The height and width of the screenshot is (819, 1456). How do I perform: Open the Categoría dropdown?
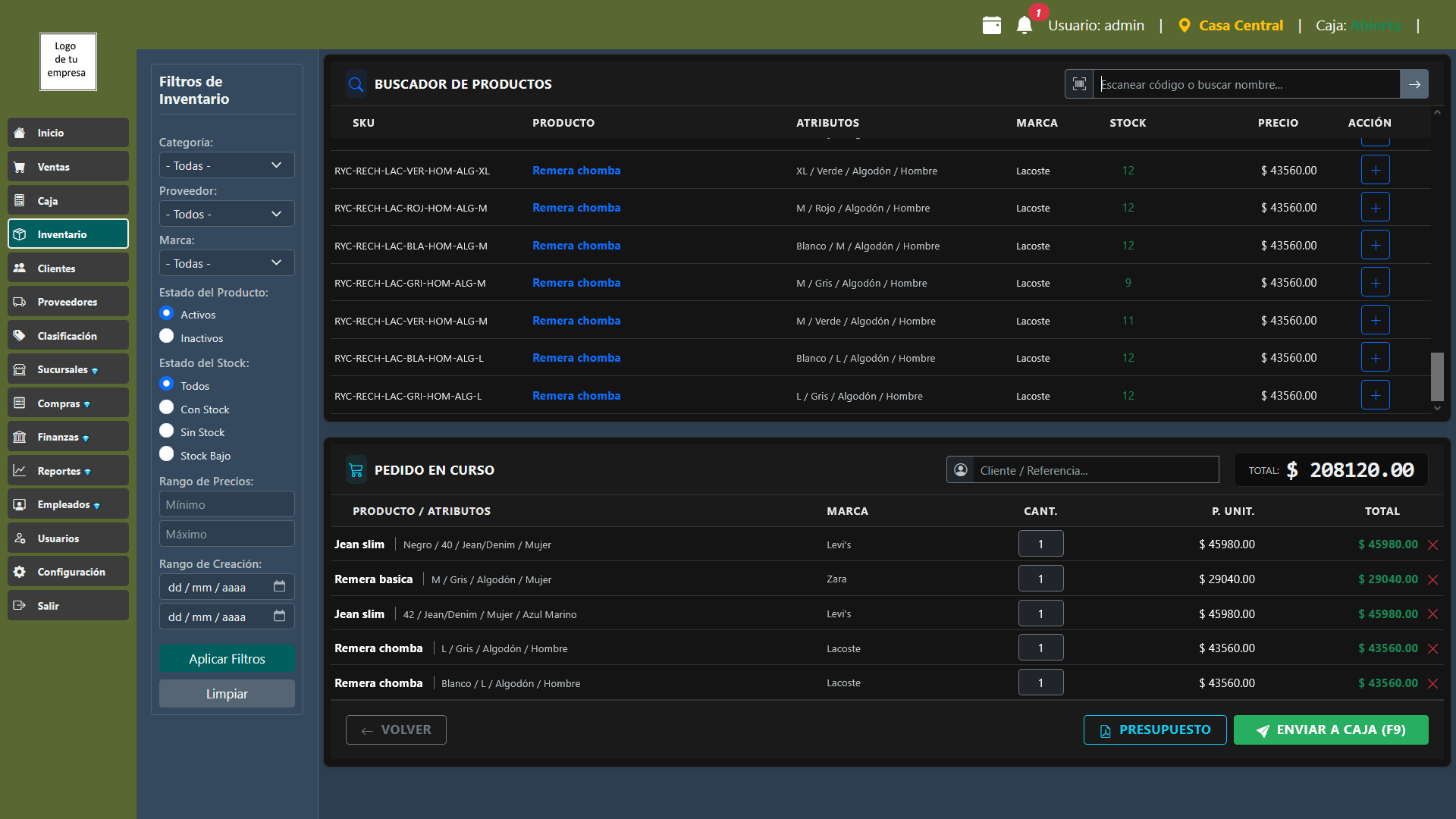tap(226, 165)
